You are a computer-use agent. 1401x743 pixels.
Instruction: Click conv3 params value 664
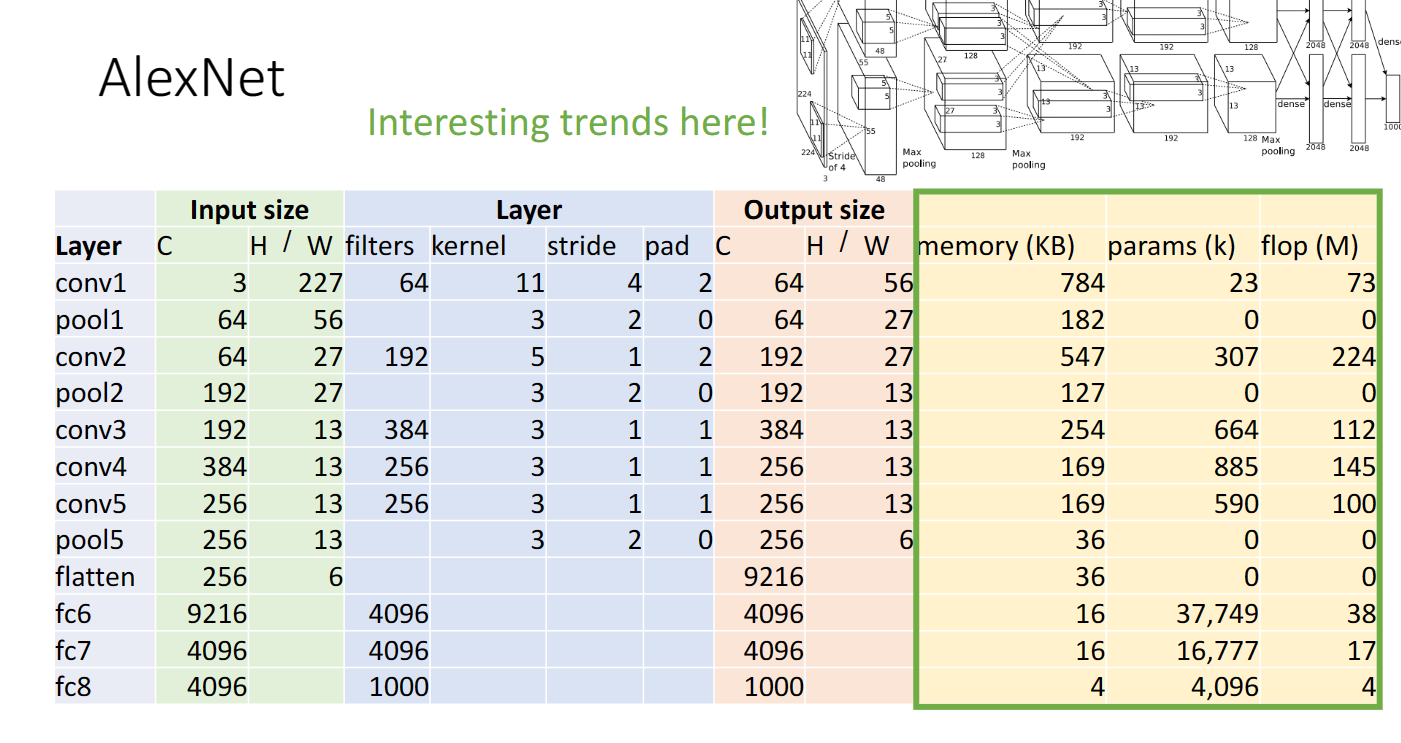(1236, 430)
